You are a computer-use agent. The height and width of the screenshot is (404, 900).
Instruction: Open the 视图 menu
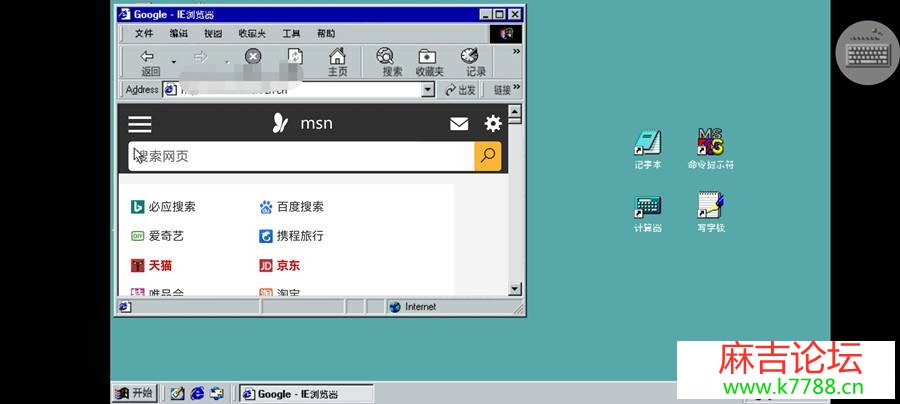213,34
